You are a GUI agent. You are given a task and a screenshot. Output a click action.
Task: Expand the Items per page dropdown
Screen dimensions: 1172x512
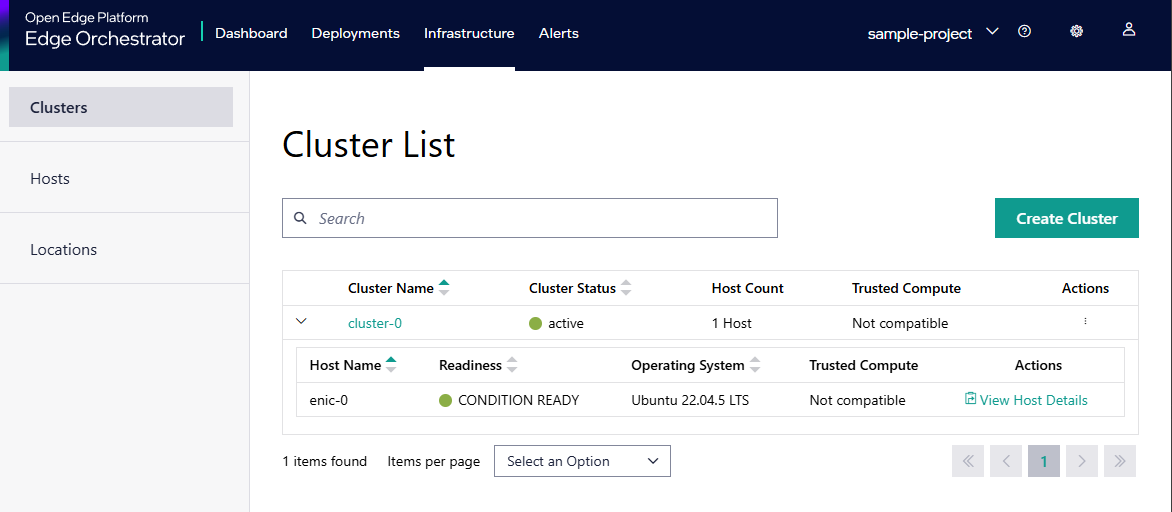pyautogui.click(x=582, y=461)
